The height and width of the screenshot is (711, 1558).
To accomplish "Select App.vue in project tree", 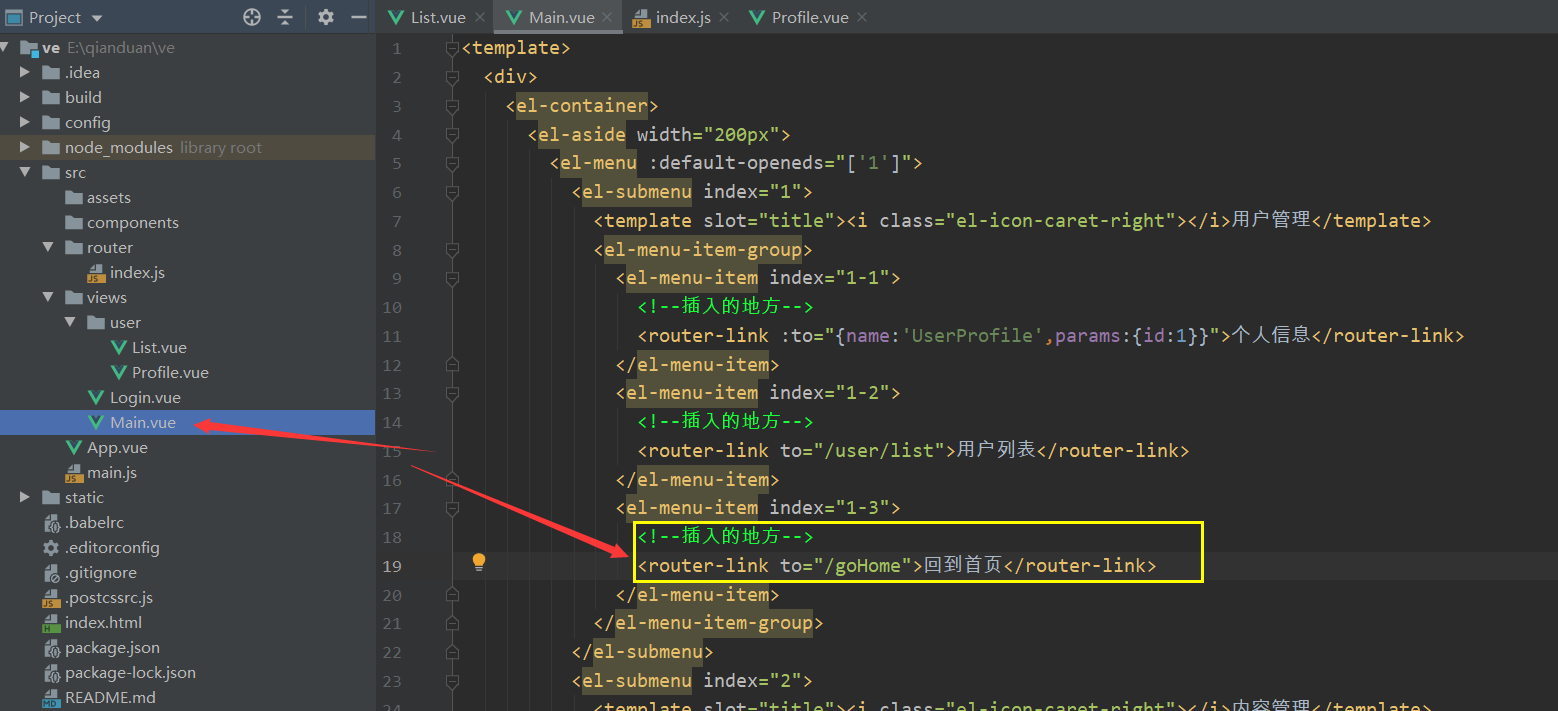I will pyautogui.click(x=107, y=447).
